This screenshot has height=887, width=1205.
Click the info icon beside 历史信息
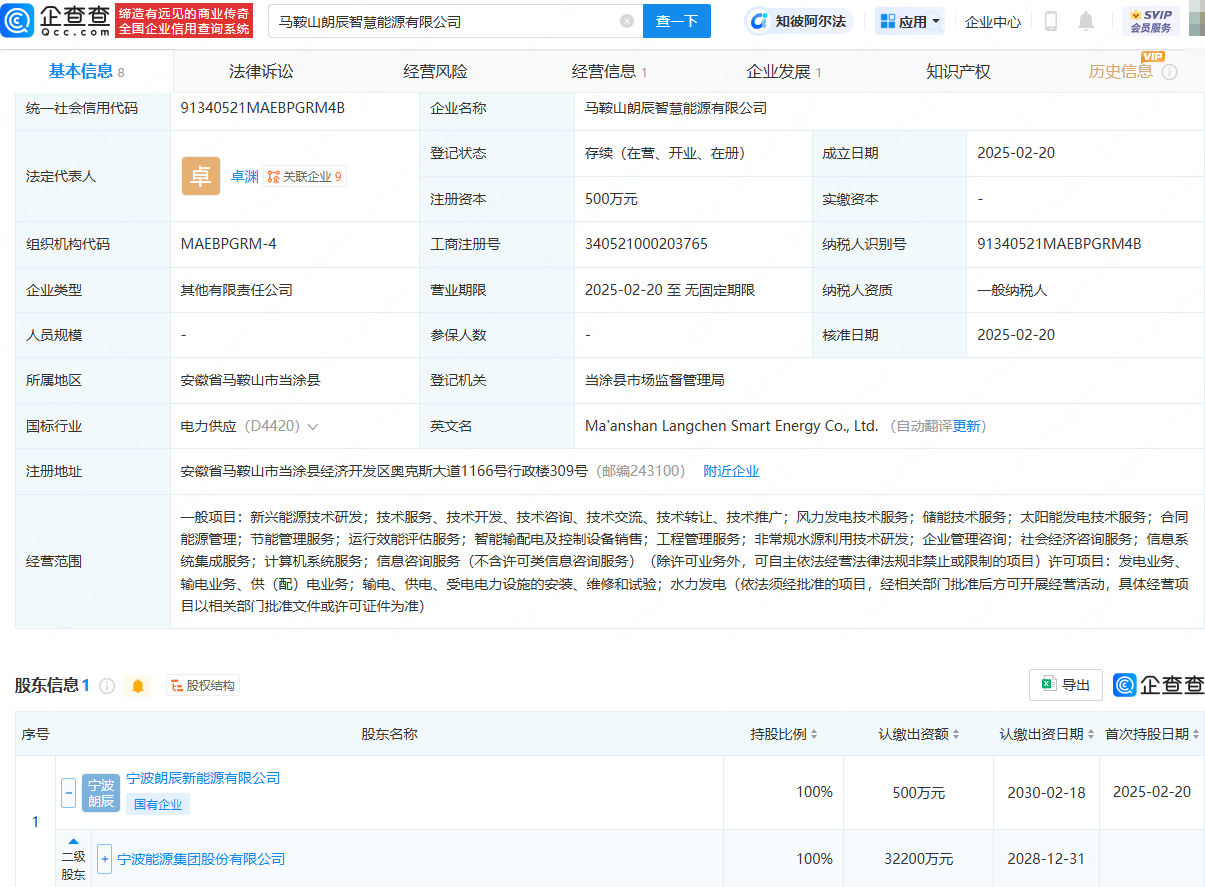point(1170,72)
